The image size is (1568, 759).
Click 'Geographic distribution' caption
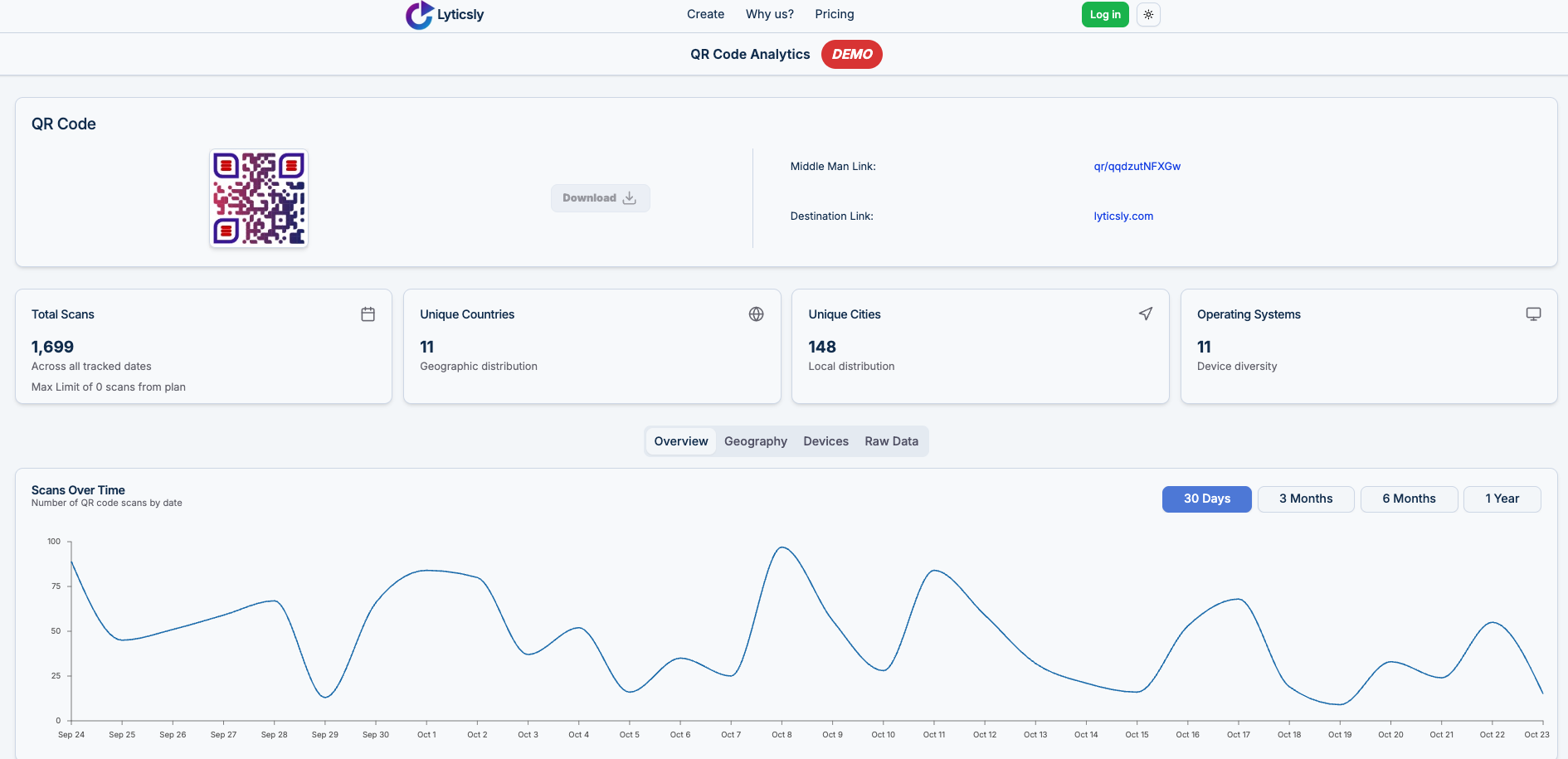pyautogui.click(x=479, y=367)
